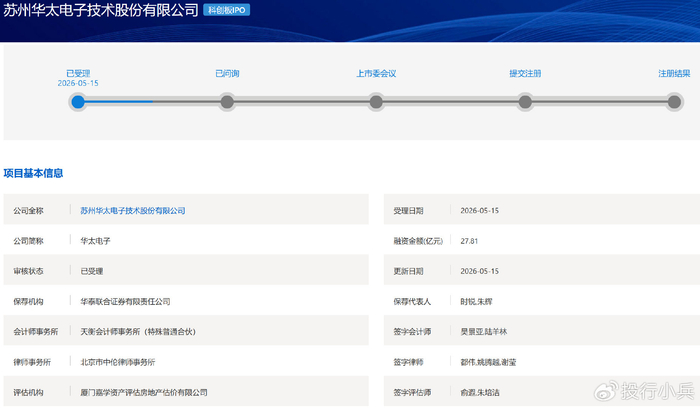700x408 pixels.
Task: Select the 注册结果 timeline node
Action: point(674,102)
